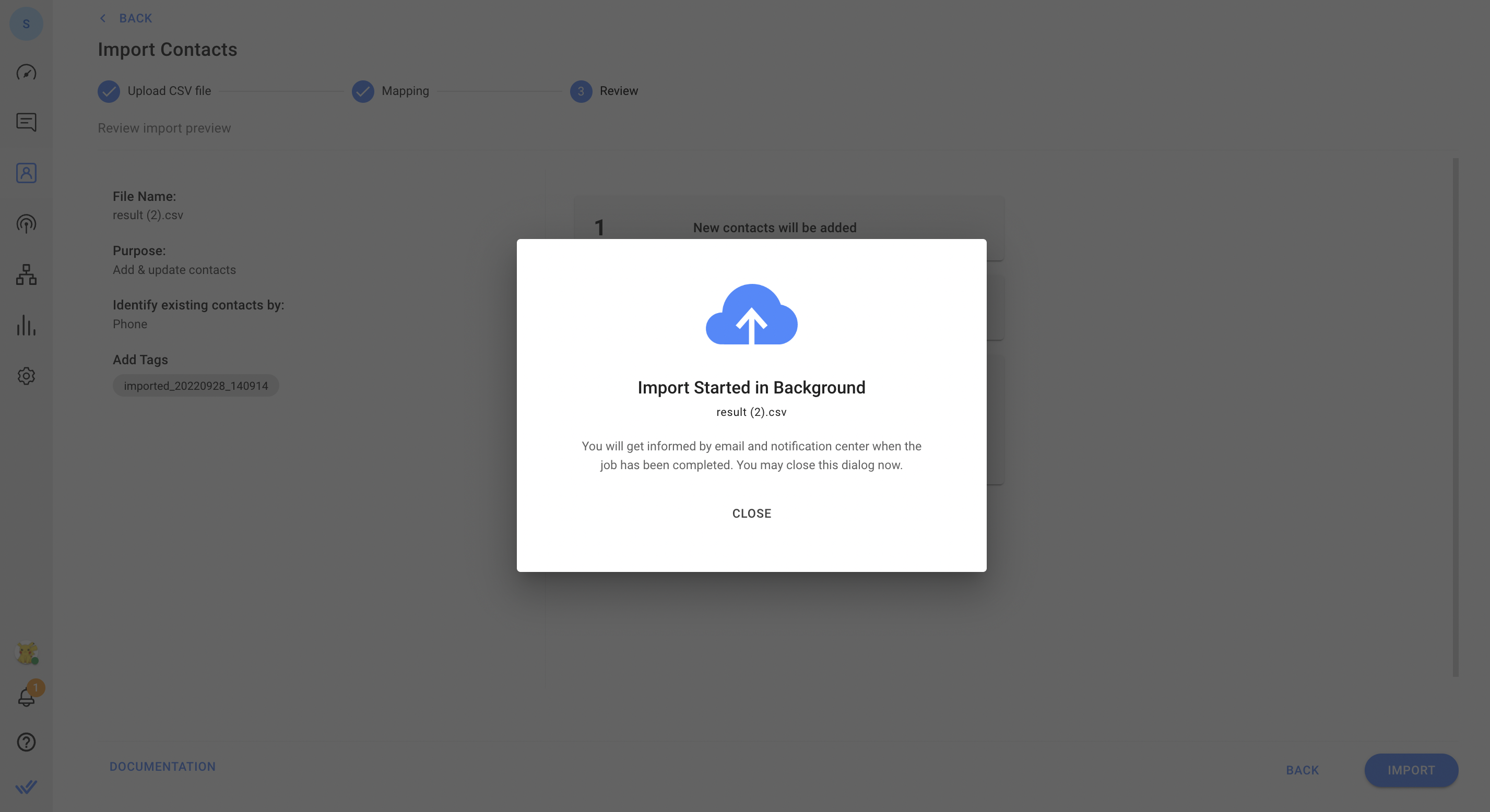Click 'Import Started in Background' title
Image resolution: width=1490 pixels, height=812 pixels.
[x=751, y=388]
